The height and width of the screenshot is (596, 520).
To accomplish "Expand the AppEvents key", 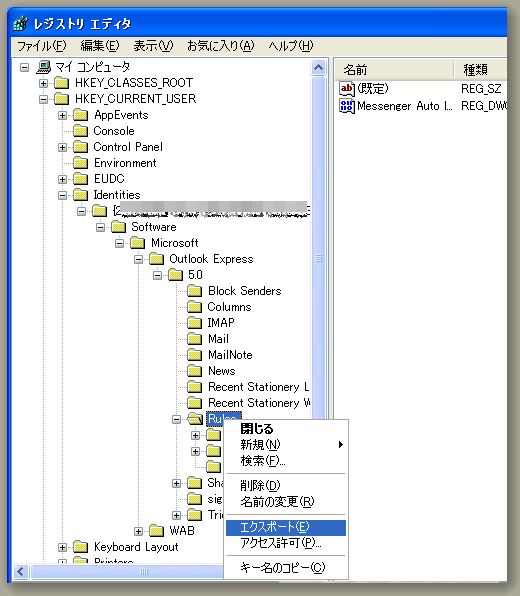I will coord(63,115).
